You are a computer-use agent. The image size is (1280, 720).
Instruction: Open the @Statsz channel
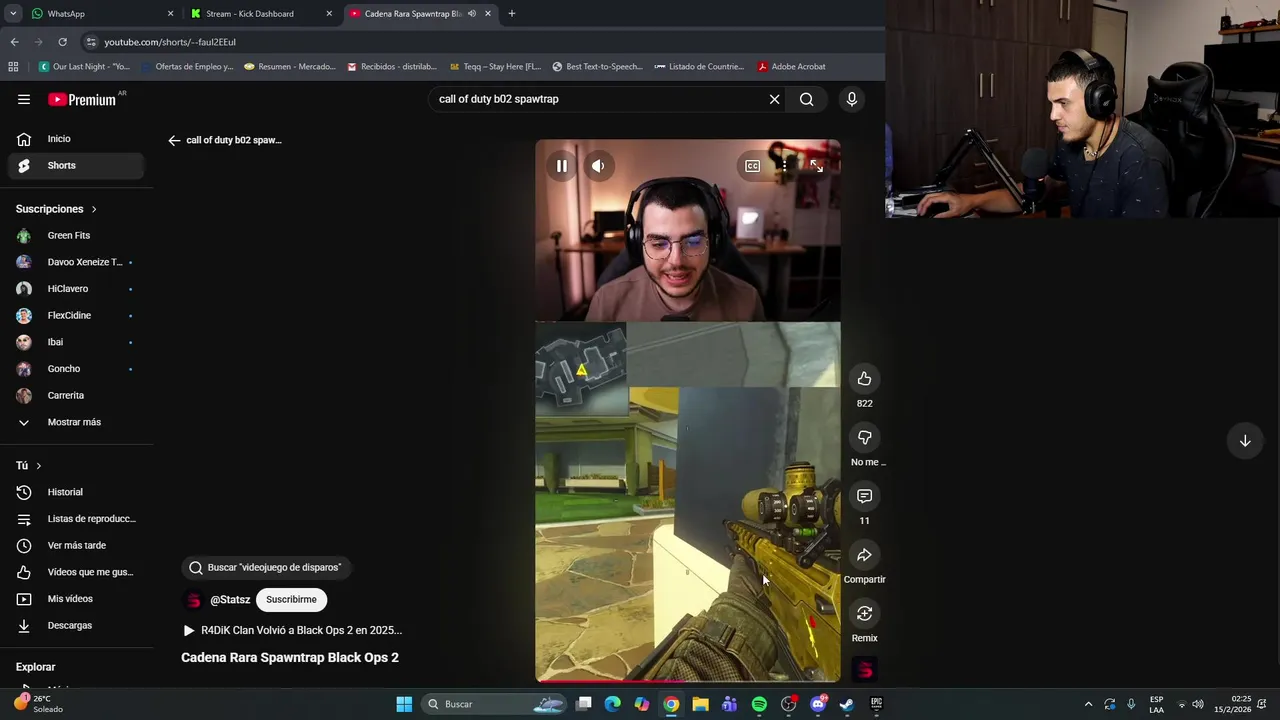pyautogui.click(x=230, y=600)
